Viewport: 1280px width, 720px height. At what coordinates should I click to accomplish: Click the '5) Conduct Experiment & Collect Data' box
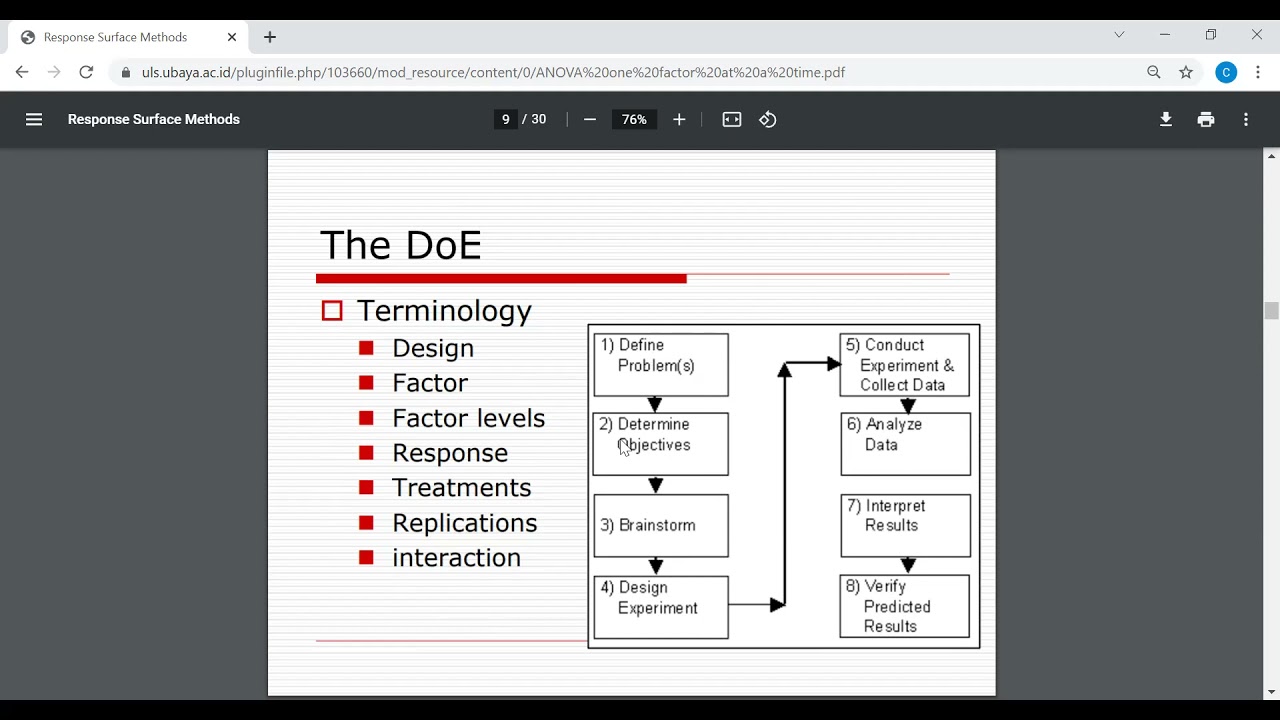(905, 365)
